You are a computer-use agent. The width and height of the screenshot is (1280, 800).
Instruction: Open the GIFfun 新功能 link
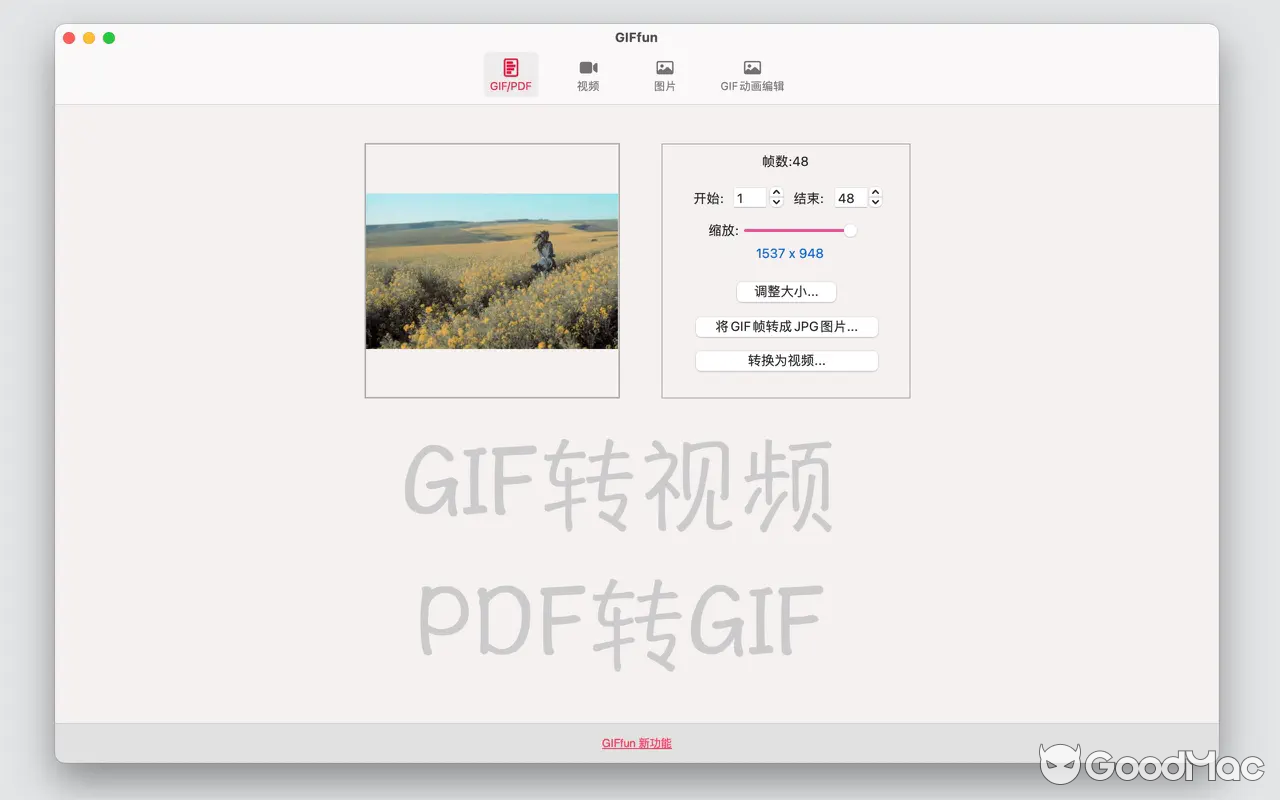point(637,743)
